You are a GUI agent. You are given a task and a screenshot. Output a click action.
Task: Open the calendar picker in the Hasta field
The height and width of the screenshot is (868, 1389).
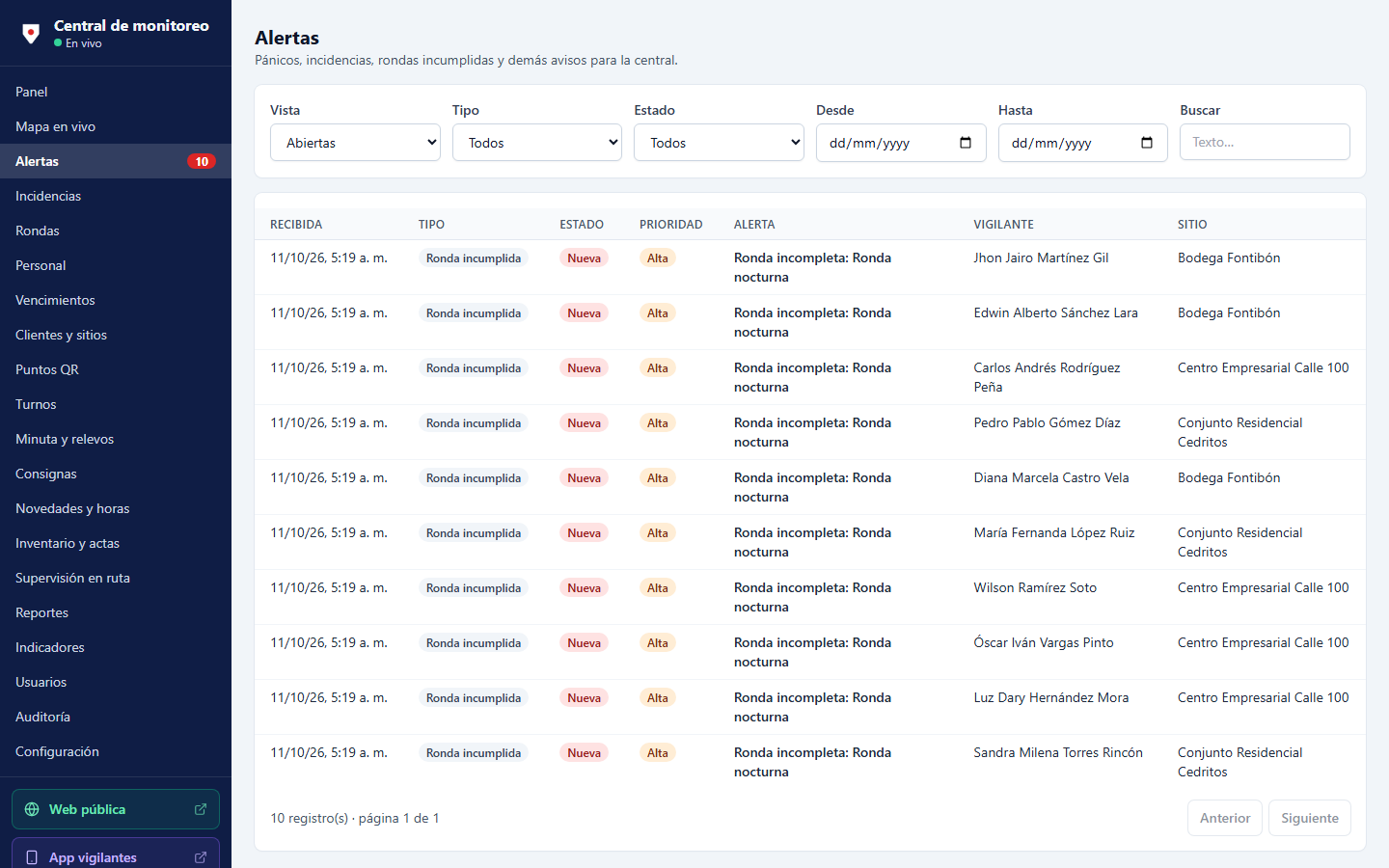coord(1147,143)
